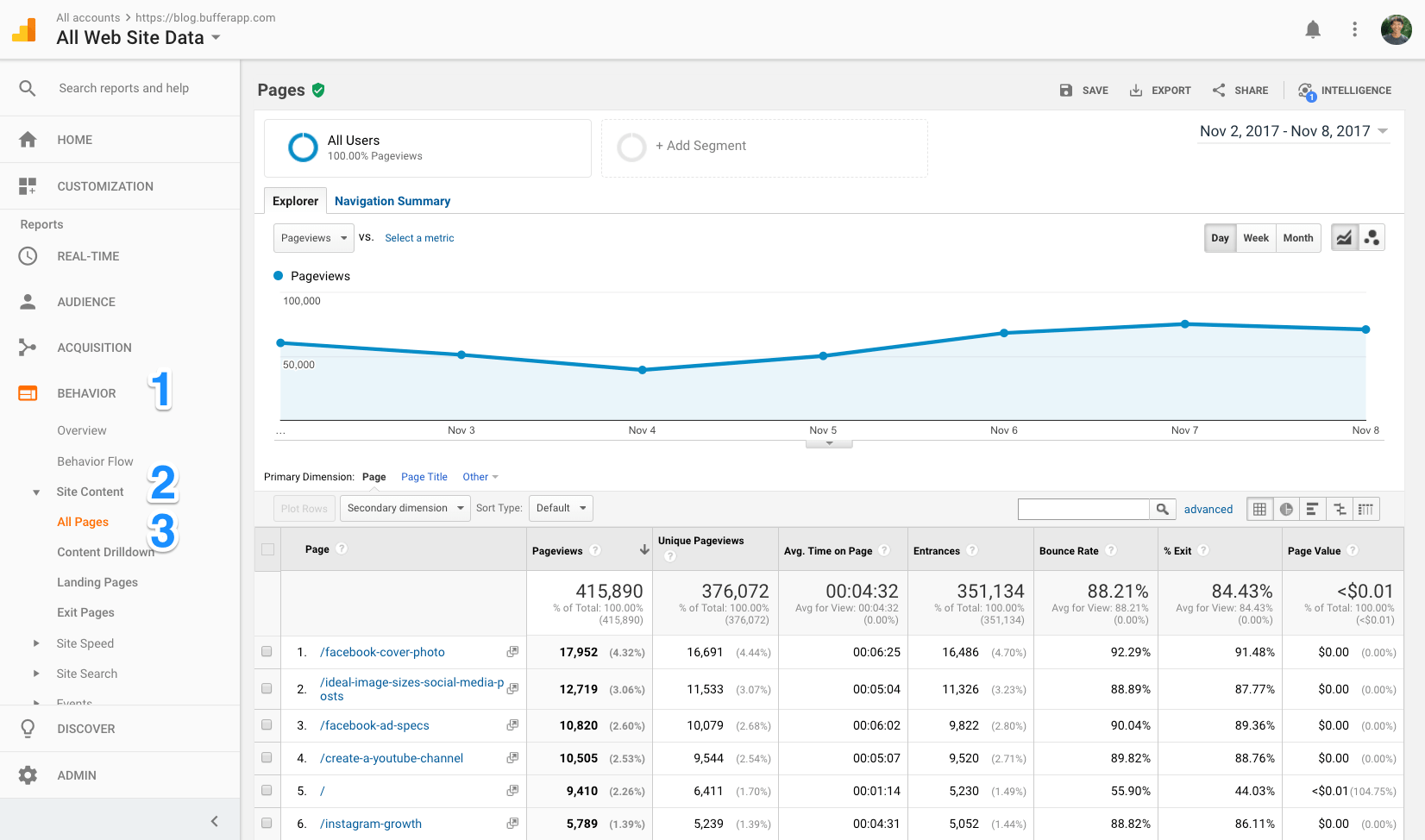Switch chart to motion chart view
Screen dimensions: 1425x840
click(1371, 236)
